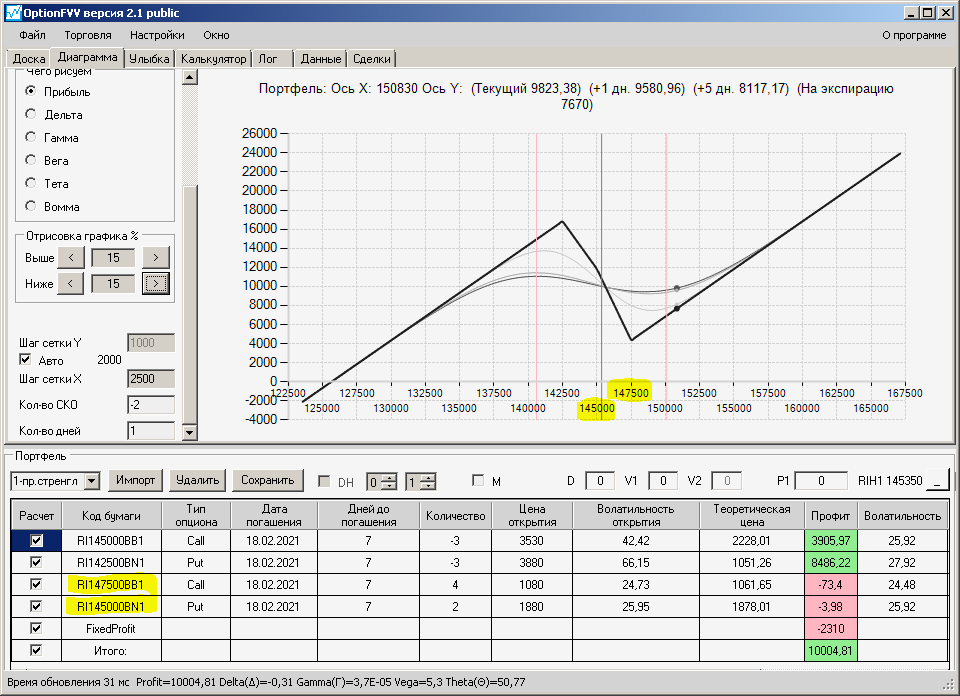Click the first DH spinner showing 0
The width and height of the screenshot is (960, 696).
click(x=381, y=482)
